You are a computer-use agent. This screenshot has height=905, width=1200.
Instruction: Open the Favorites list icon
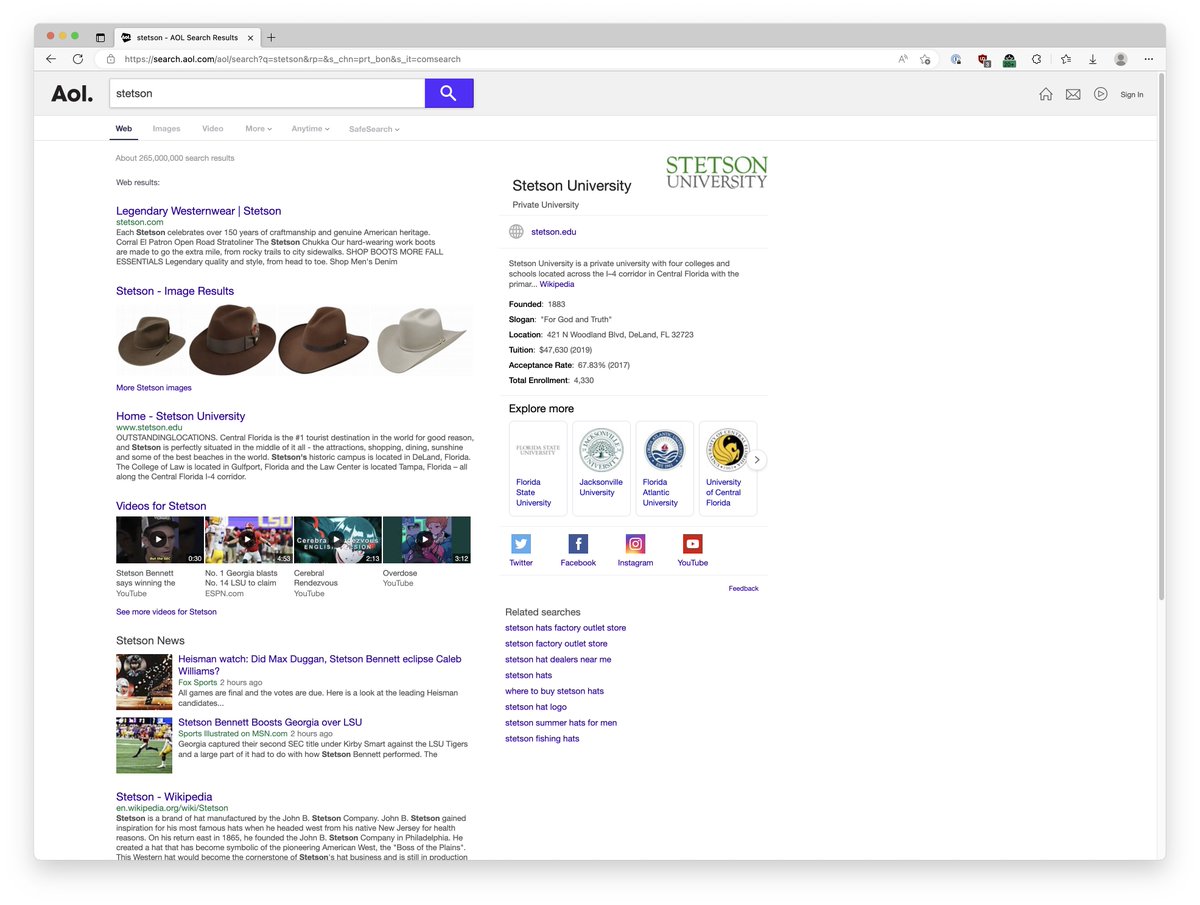tap(1066, 59)
